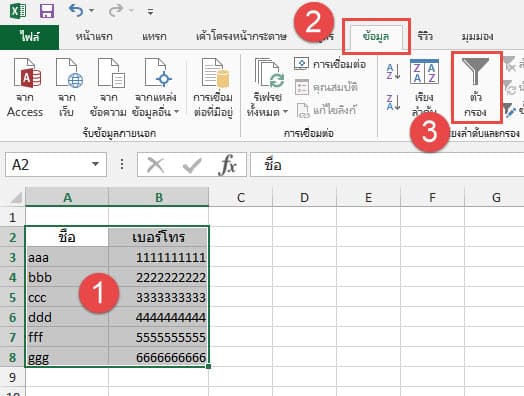Click cell with text ccc
Screen dimensions: 524x396
(67, 297)
